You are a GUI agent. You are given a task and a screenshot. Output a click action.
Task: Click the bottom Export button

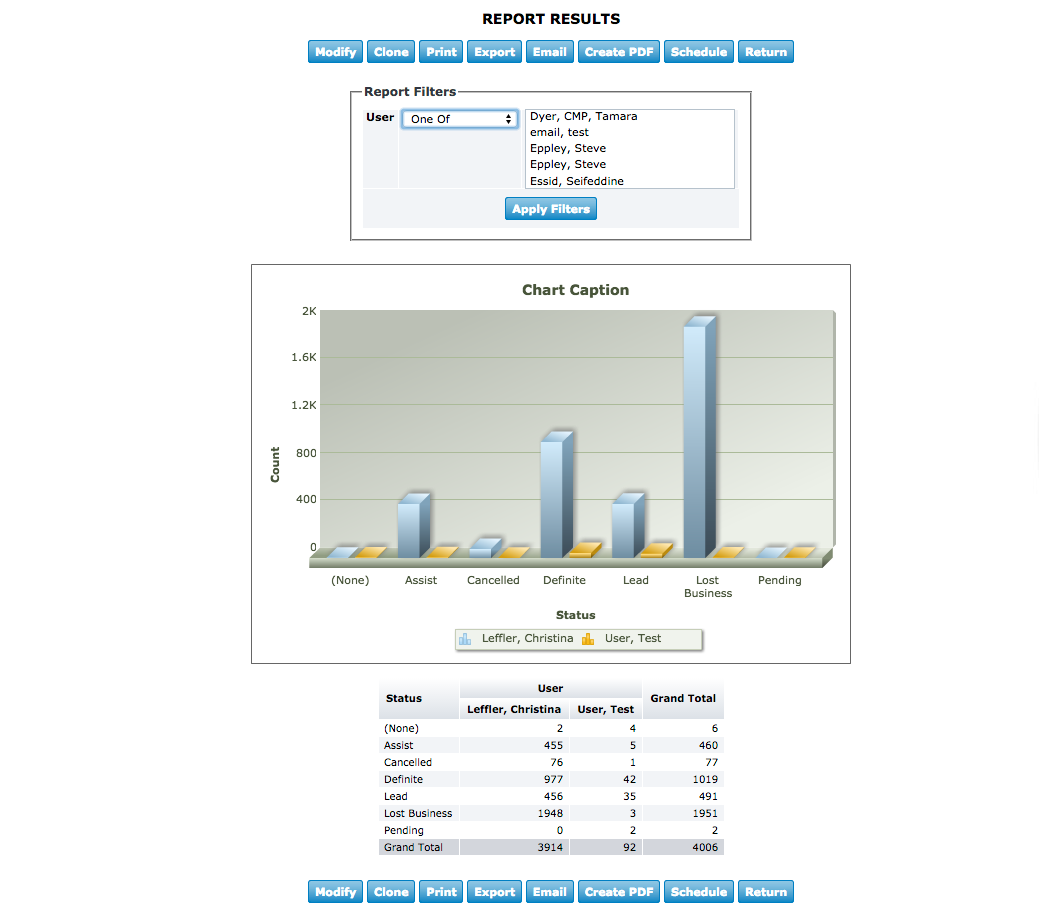(494, 891)
